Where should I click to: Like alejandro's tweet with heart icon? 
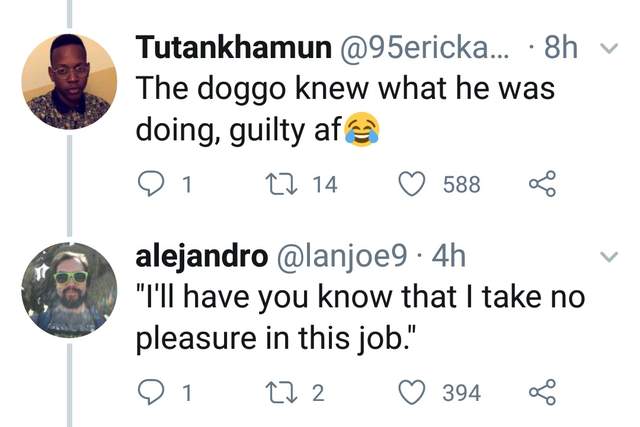click(x=414, y=393)
